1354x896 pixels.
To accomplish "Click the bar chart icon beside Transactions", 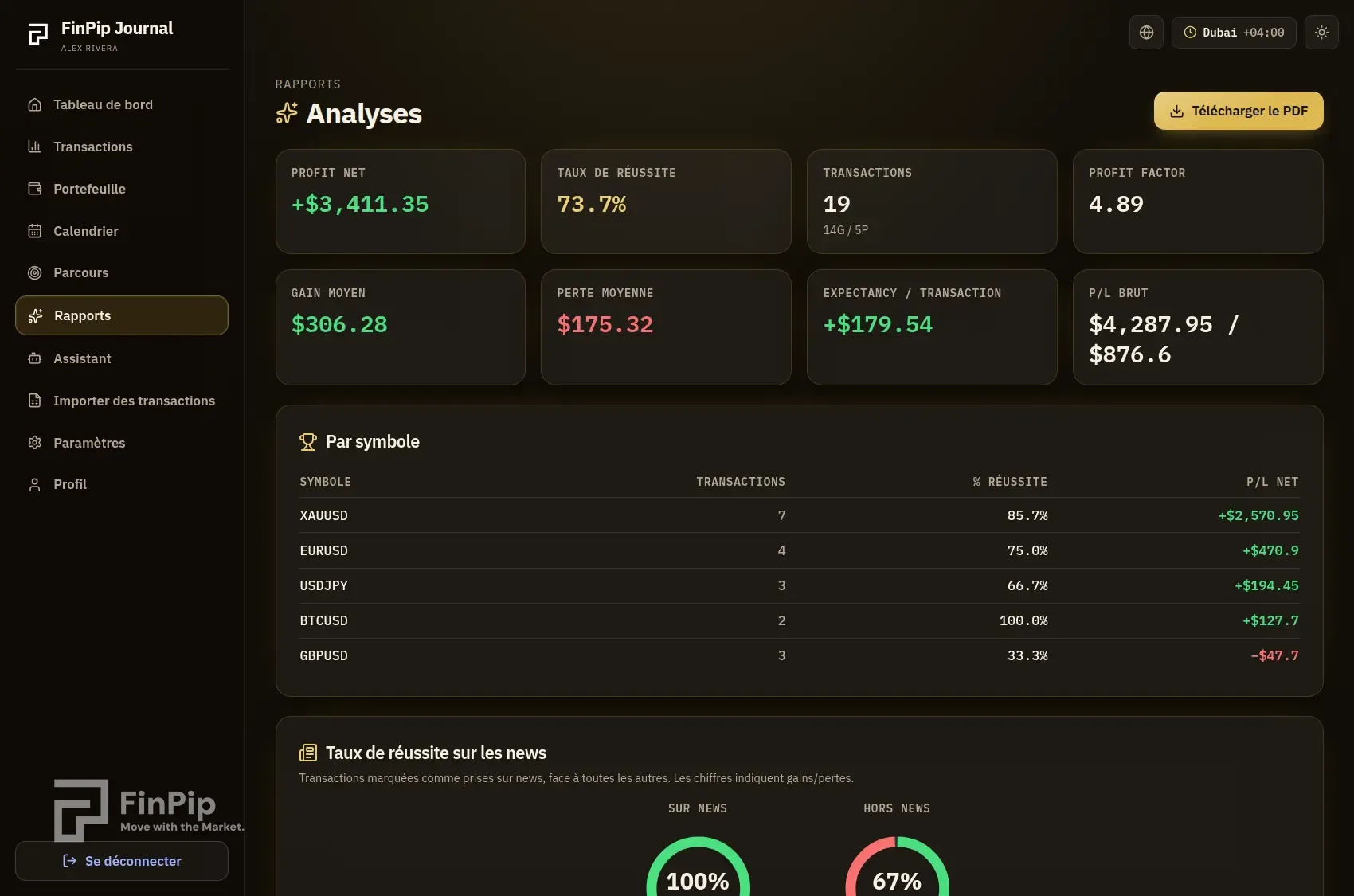I will pos(34,147).
